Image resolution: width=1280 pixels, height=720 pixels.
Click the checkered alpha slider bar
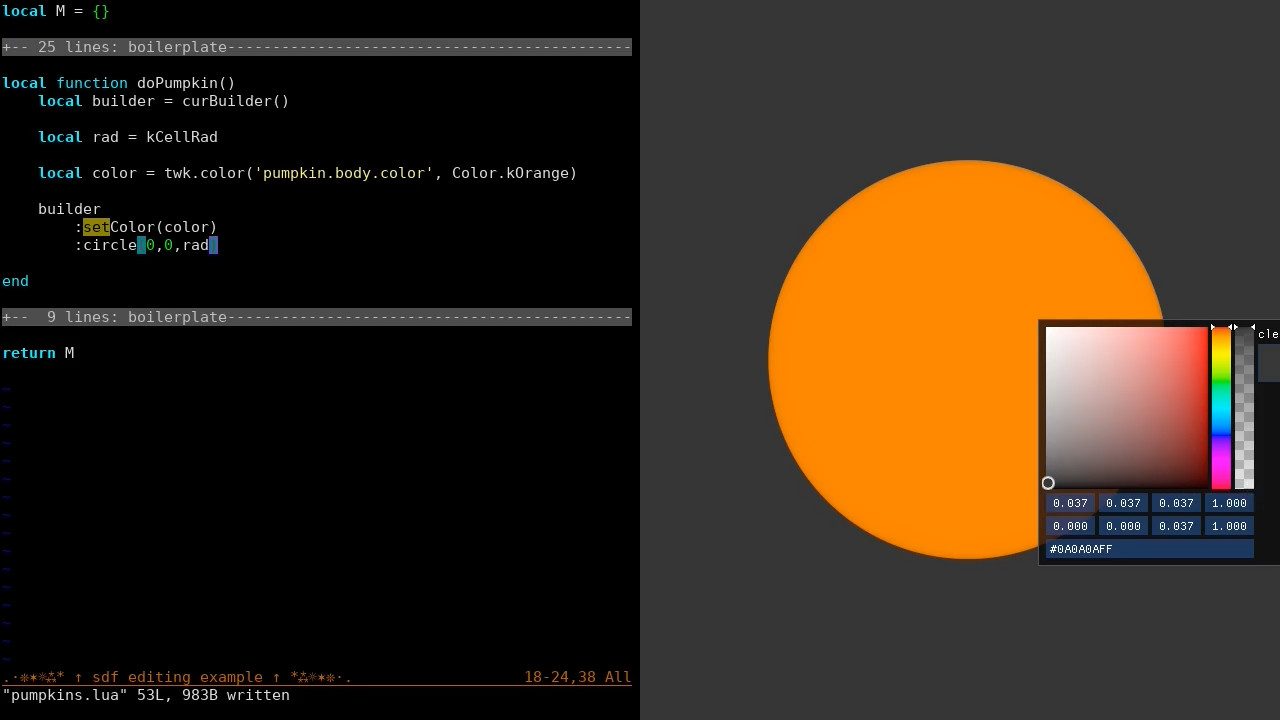pyautogui.click(x=1244, y=408)
